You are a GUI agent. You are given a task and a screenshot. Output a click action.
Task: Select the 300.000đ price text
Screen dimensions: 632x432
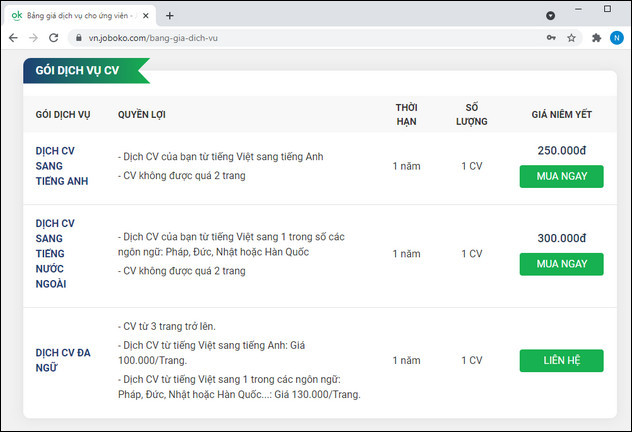561,238
